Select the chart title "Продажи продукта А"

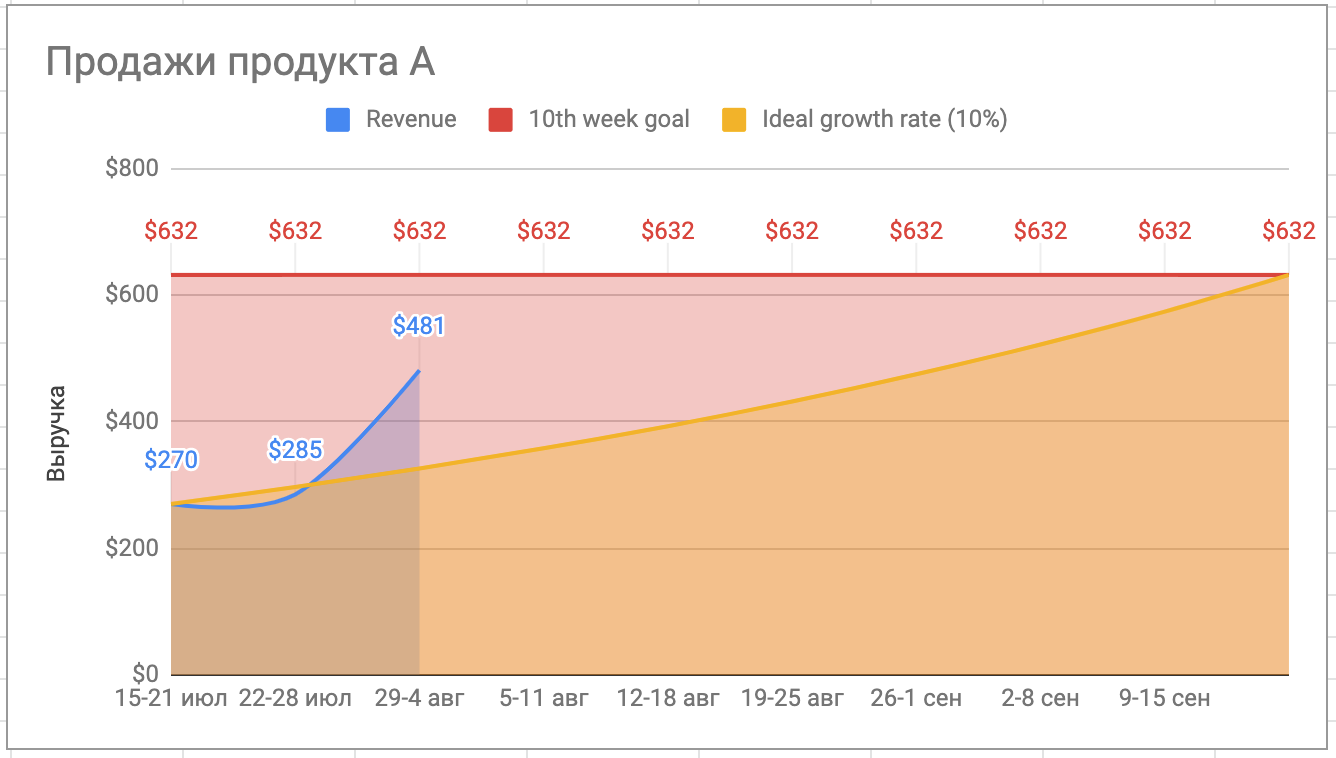(x=240, y=63)
